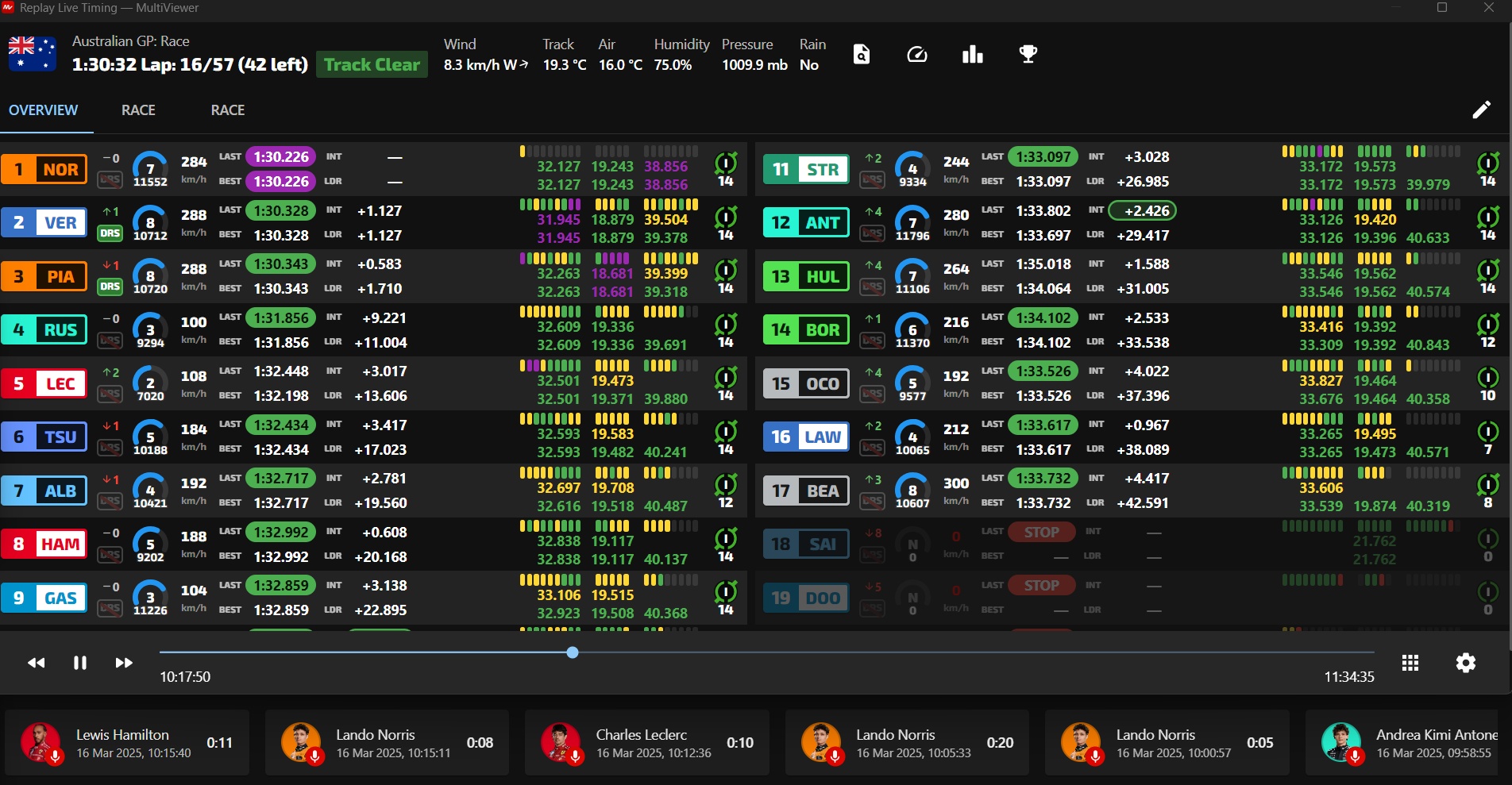
Task: Select the HUL driver tag
Action: click(807, 276)
